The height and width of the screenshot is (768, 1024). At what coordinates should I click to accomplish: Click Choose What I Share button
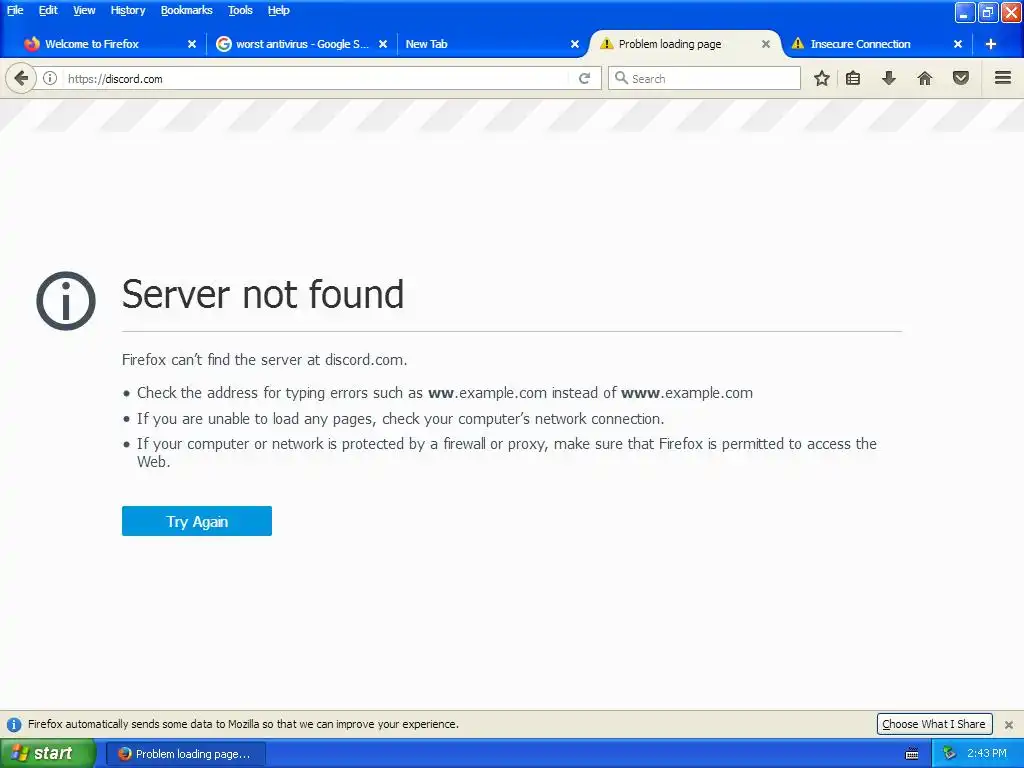click(934, 724)
